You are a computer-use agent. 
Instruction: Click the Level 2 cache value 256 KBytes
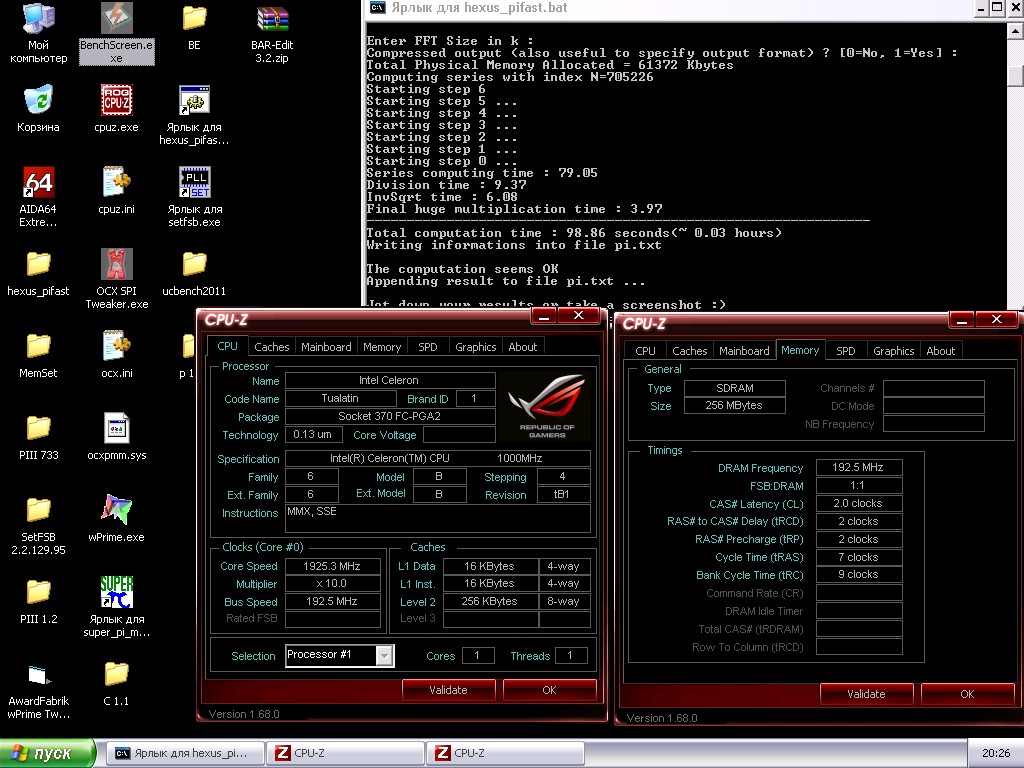pos(489,601)
